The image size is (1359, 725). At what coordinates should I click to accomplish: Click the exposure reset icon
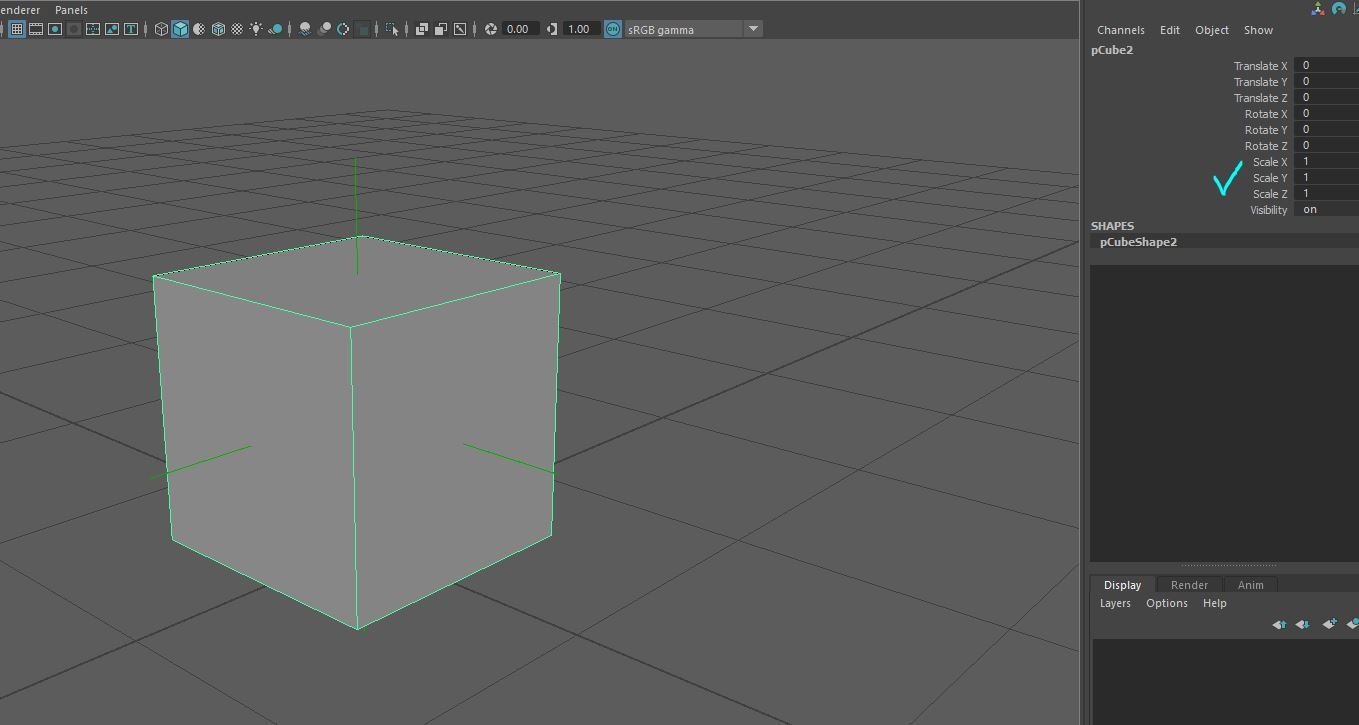click(x=491, y=29)
